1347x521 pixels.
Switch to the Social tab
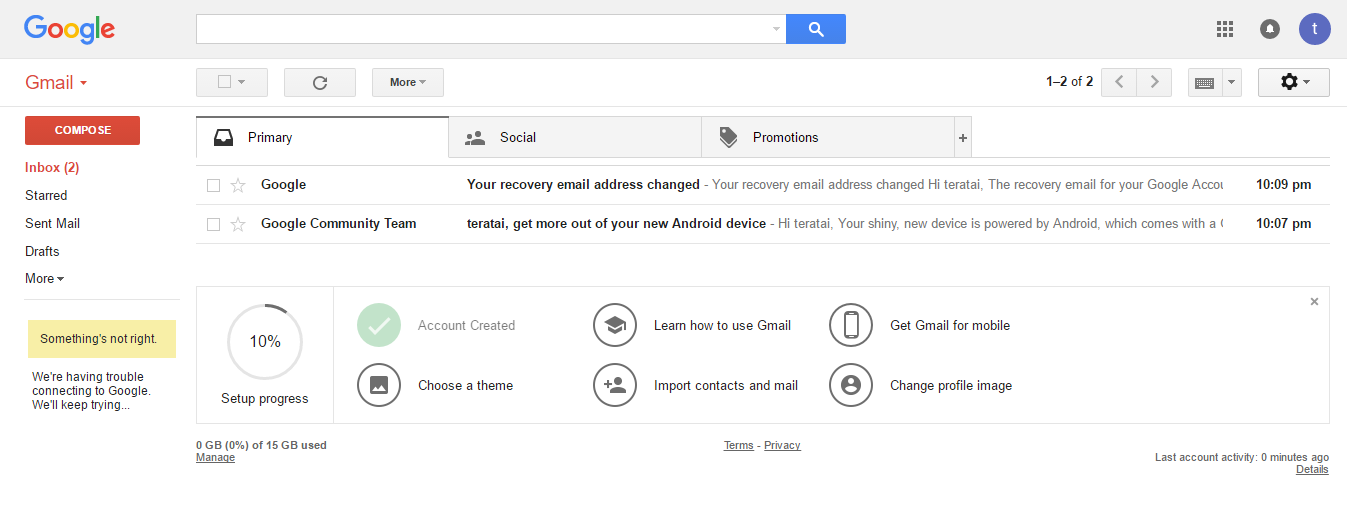click(575, 138)
